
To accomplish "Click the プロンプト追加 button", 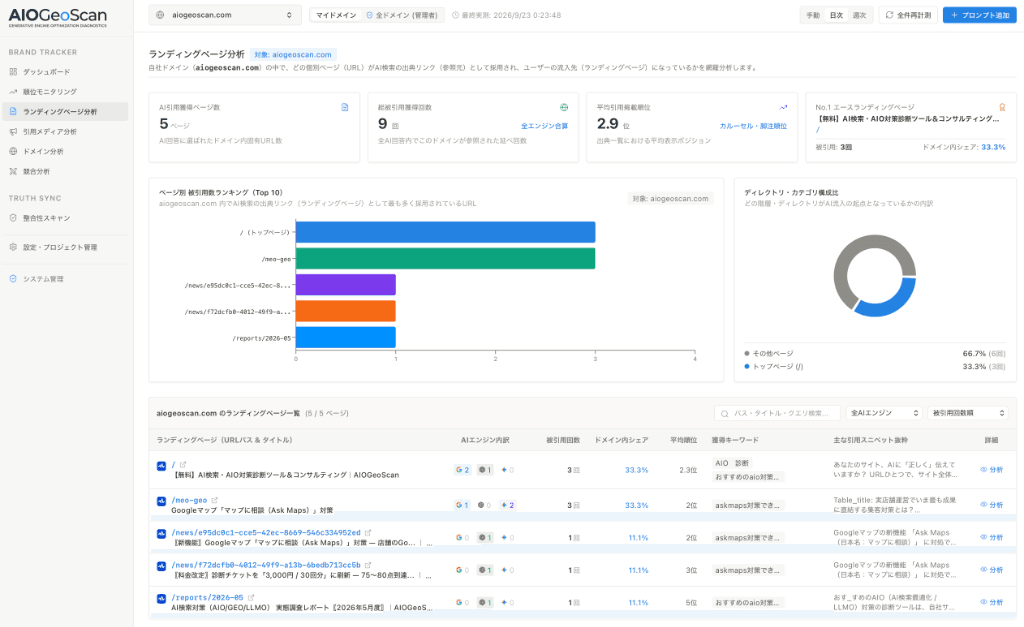I will (x=980, y=15).
